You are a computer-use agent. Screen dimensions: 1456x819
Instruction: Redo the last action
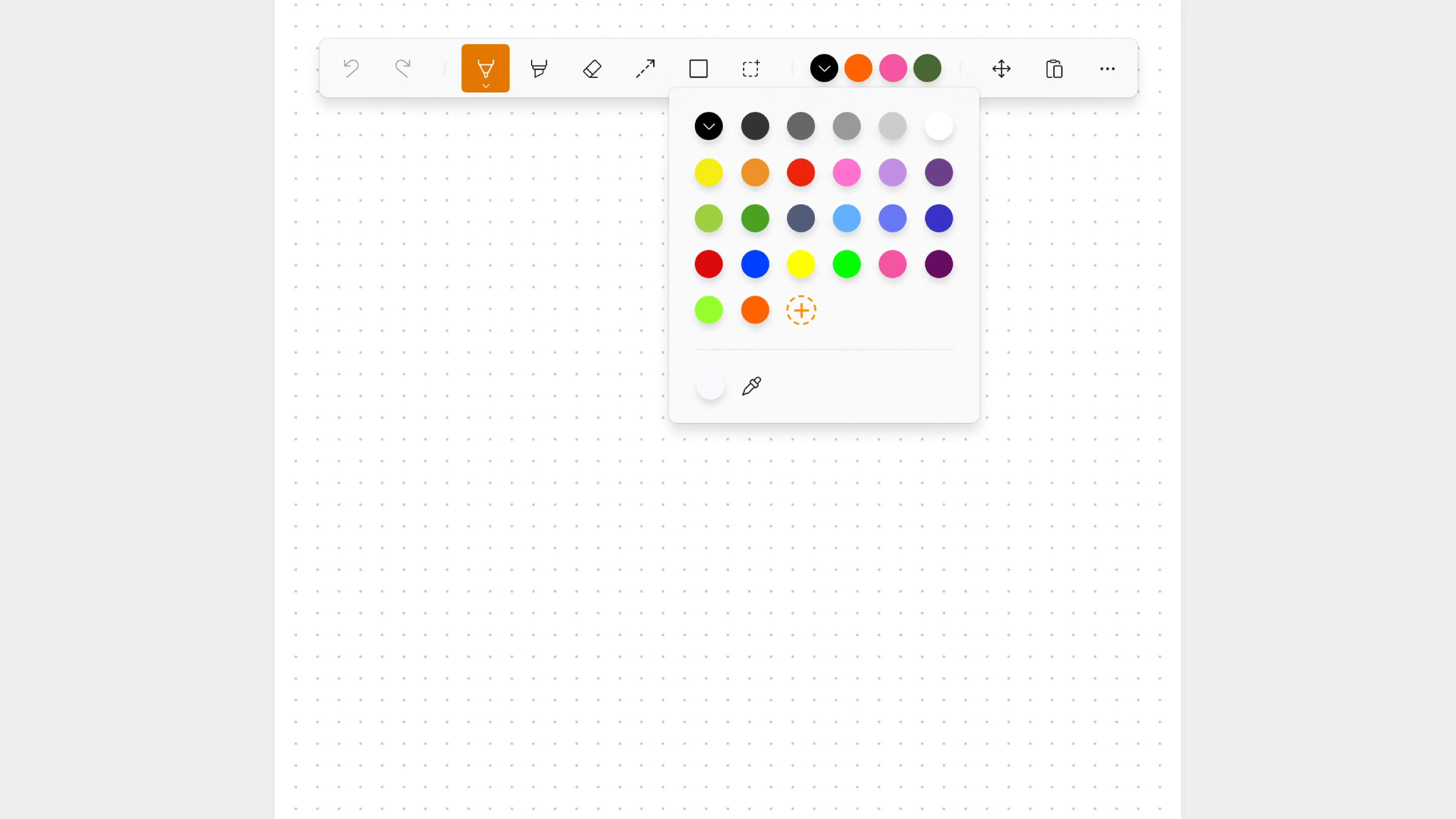click(403, 68)
